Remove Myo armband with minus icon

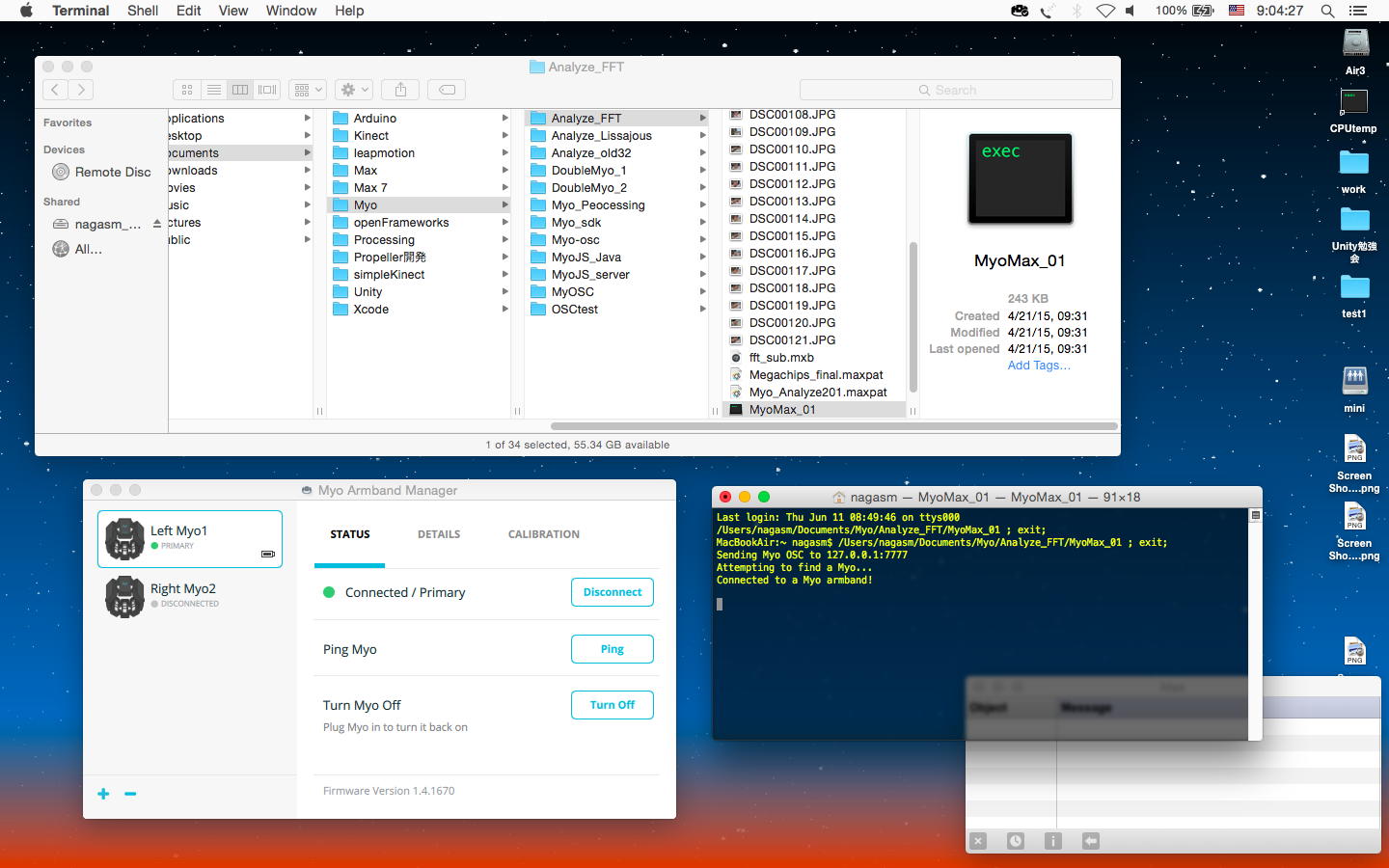click(130, 794)
